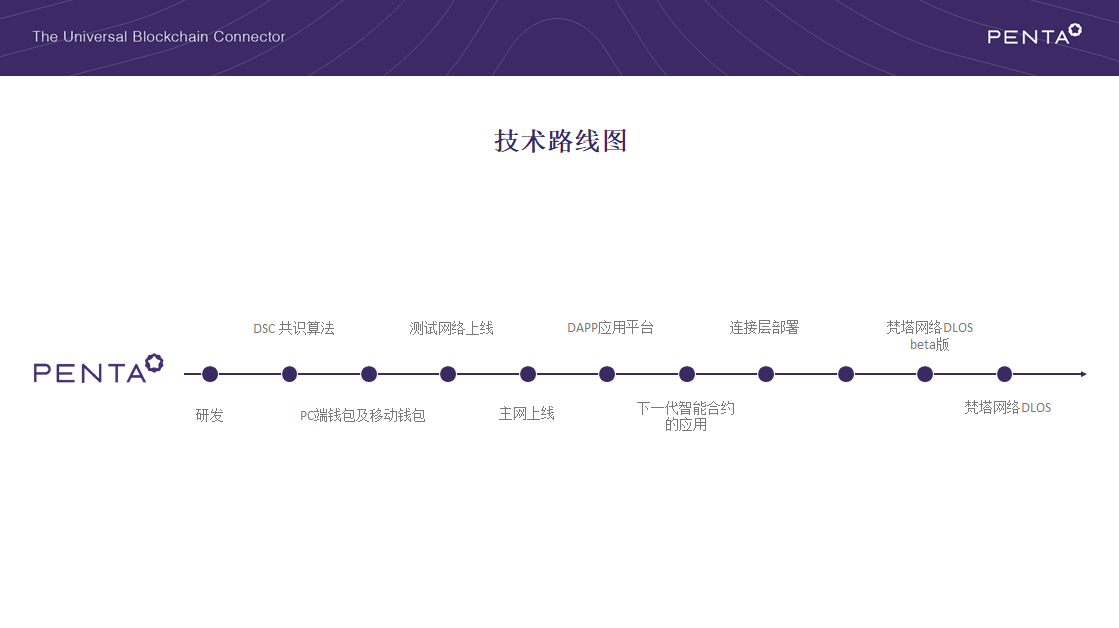Select the timeline dot below DSC 共识算法
This screenshot has width=1119, height=628.
tap(289, 374)
